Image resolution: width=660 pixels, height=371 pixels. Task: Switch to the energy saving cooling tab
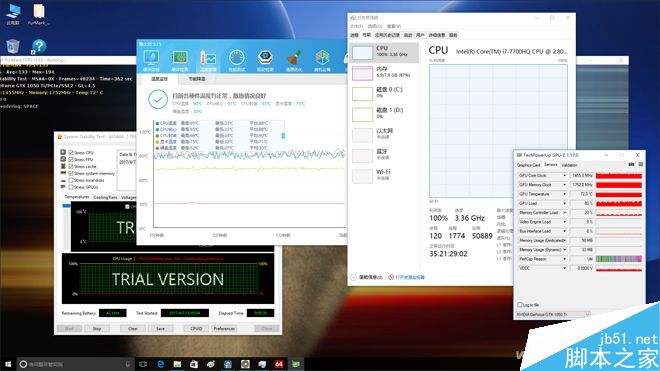tap(197, 79)
